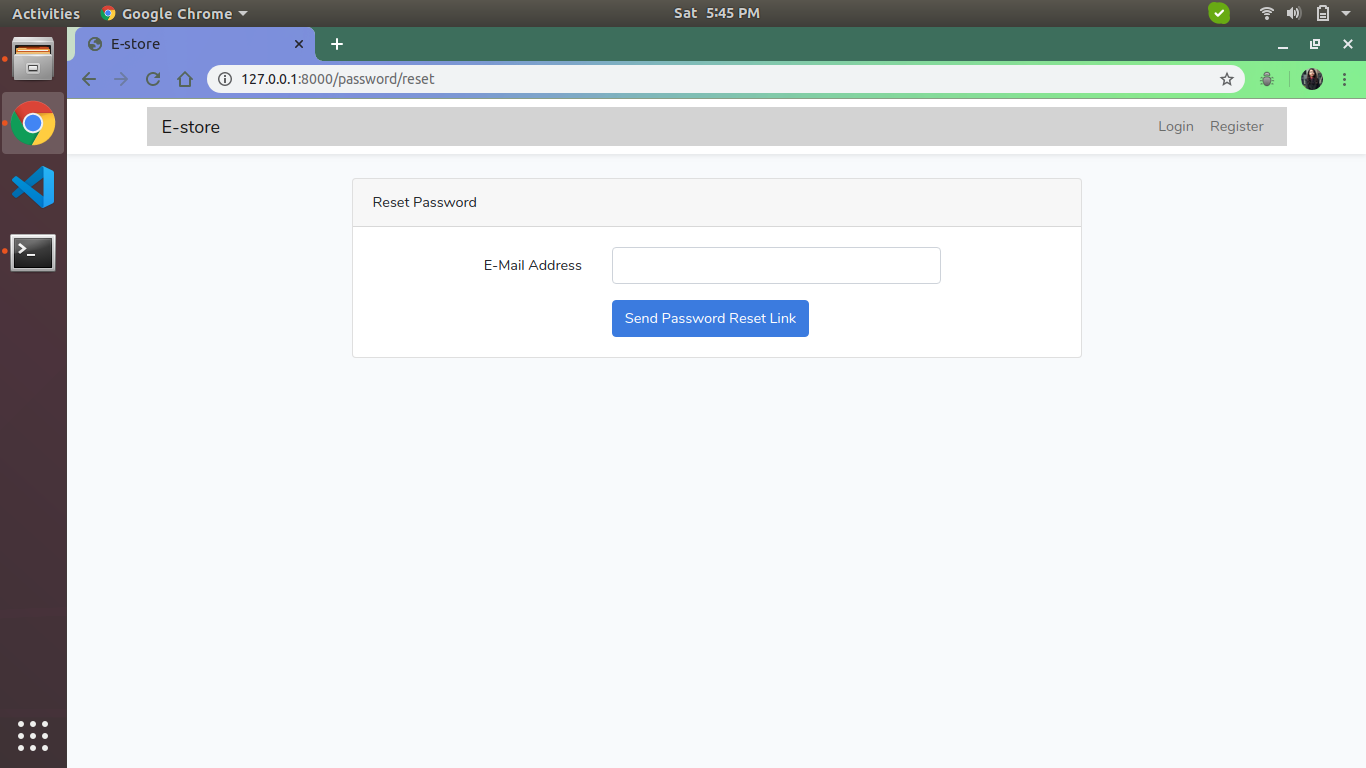
Task: Select Google Chrome in the Ubuntu dock
Action: pos(33,123)
